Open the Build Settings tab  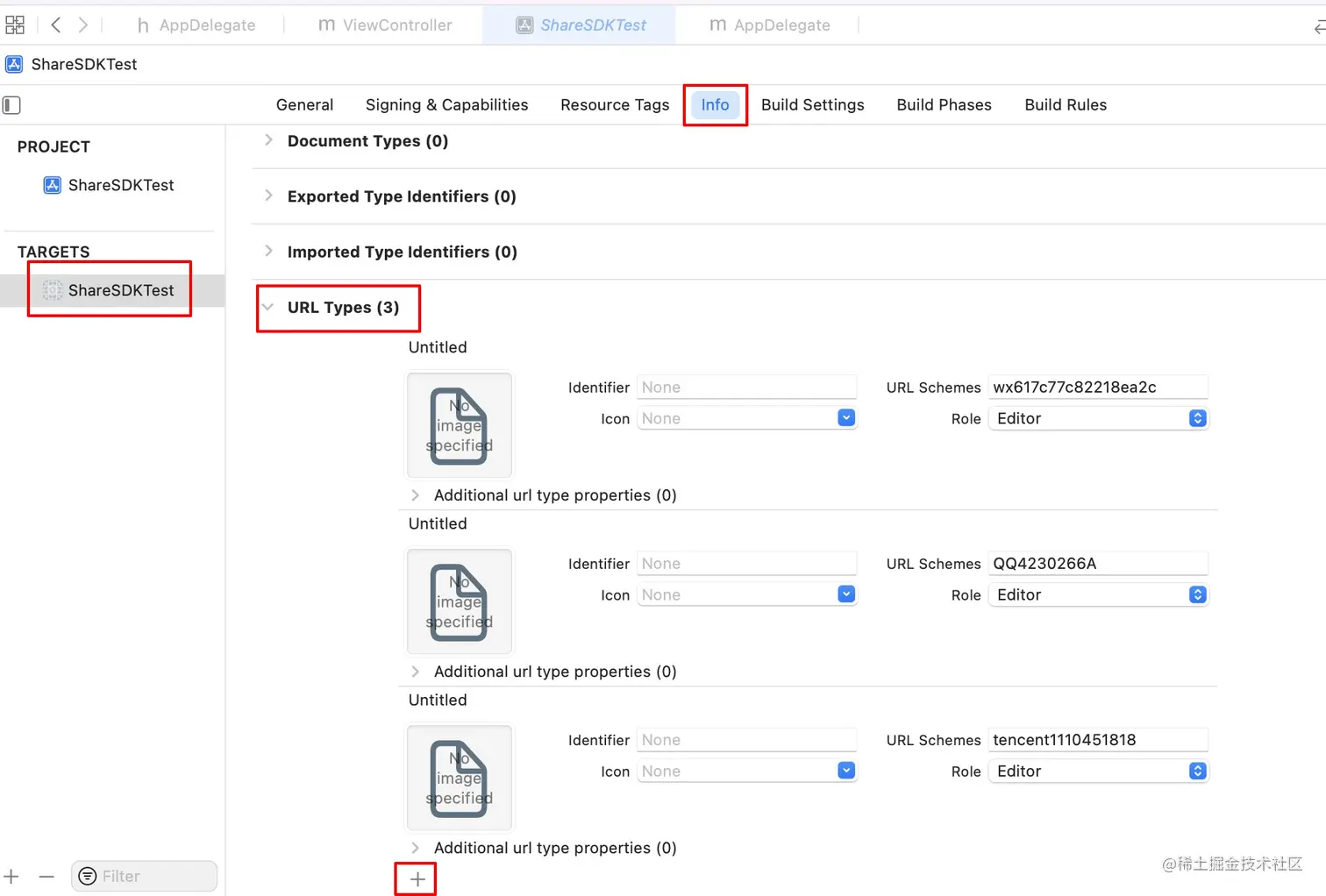pos(812,105)
